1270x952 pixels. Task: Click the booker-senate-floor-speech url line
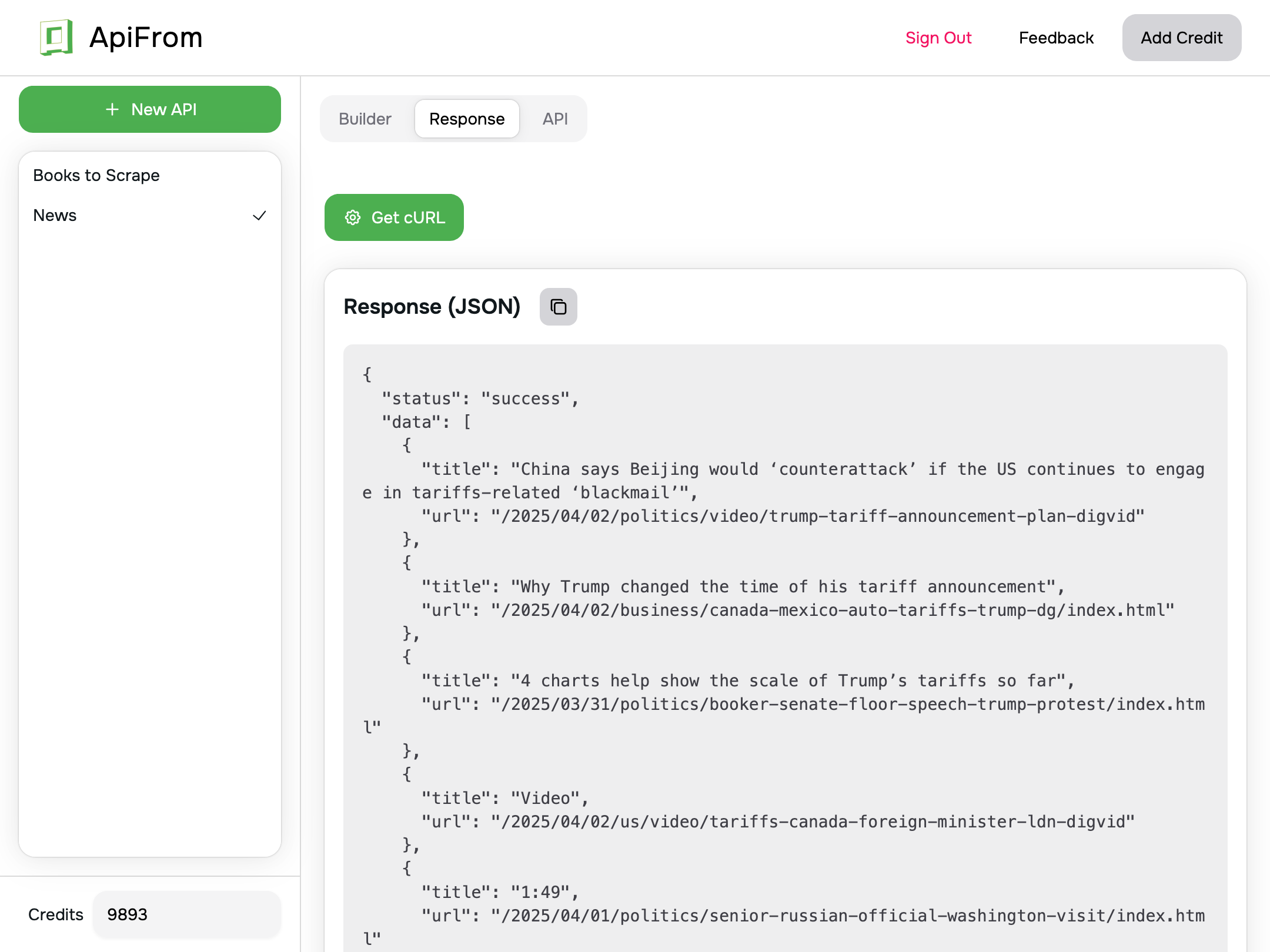784,716
